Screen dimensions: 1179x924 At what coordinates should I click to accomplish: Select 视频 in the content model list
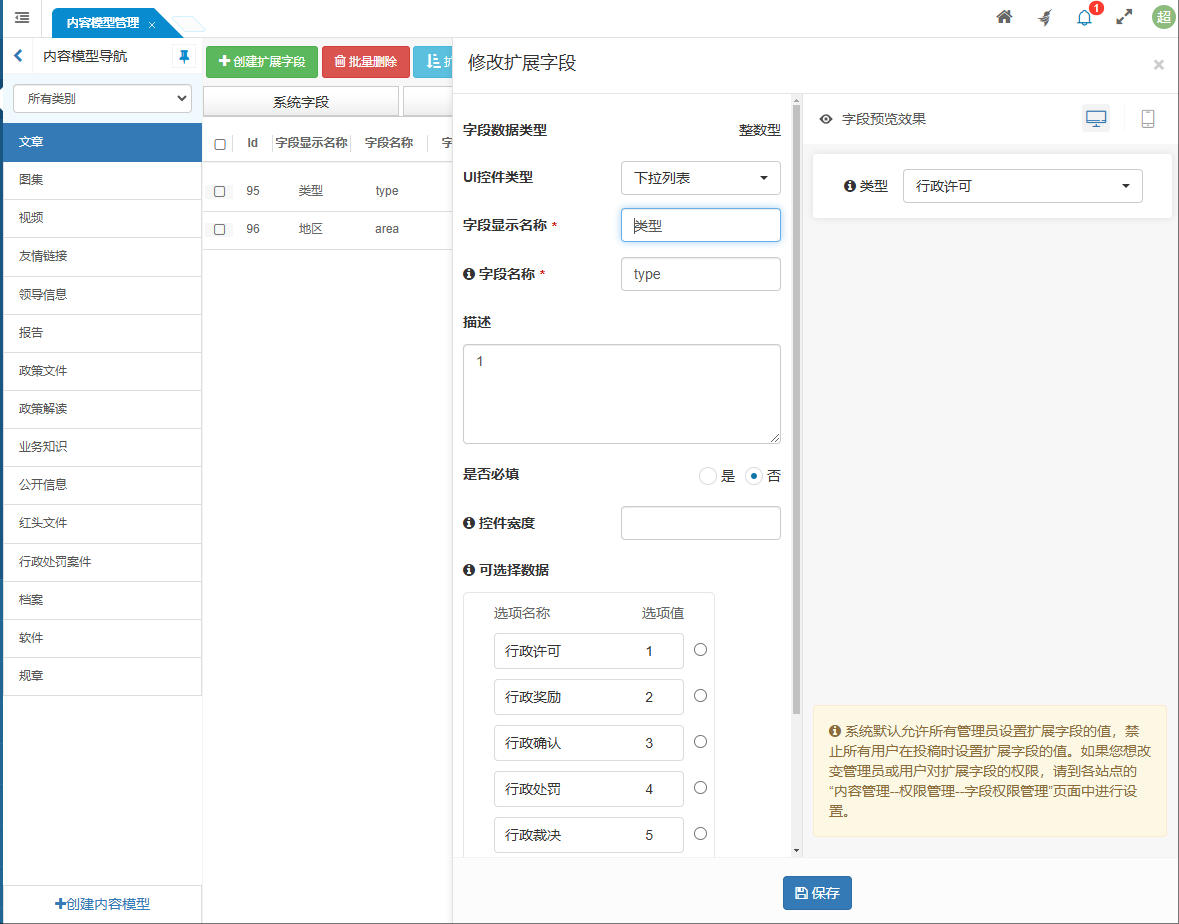point(100,218)
